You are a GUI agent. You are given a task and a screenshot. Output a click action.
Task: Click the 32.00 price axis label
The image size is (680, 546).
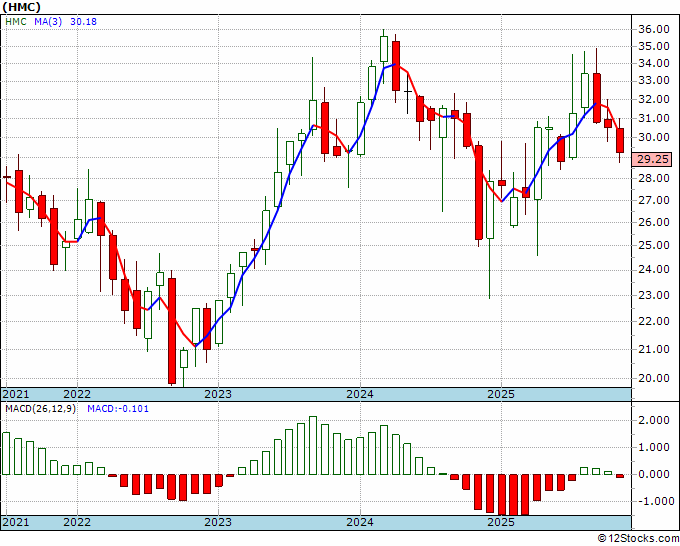click(654, 99)
